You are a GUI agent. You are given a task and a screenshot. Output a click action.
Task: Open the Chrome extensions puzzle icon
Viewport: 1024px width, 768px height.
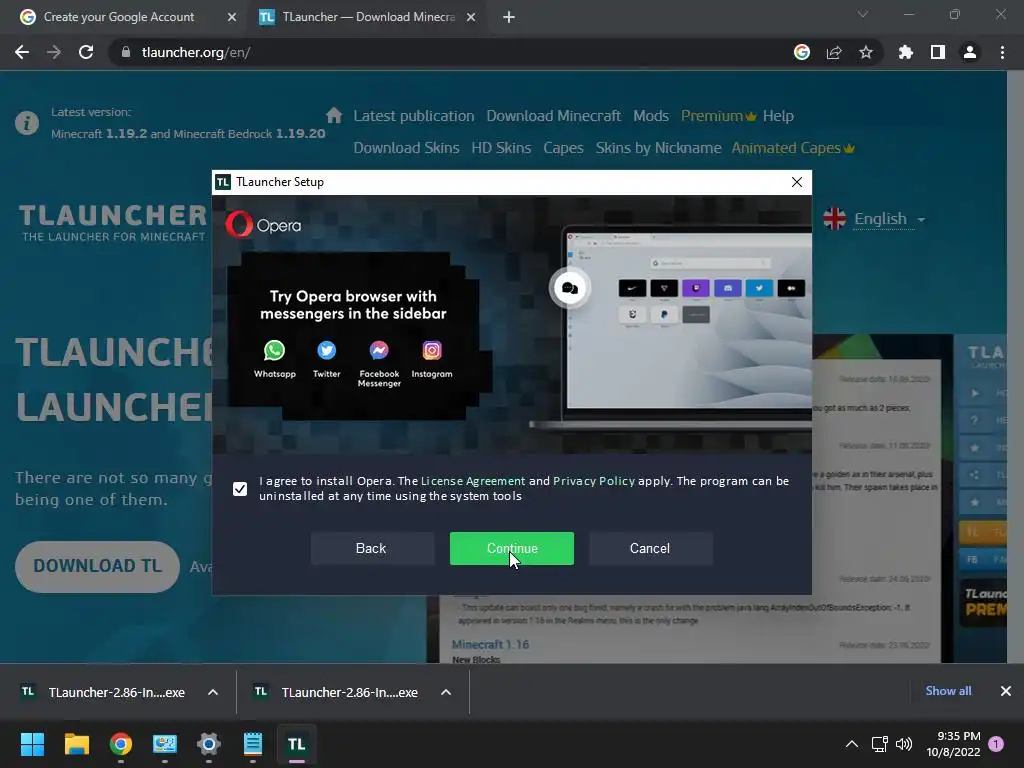coord(906,52)
